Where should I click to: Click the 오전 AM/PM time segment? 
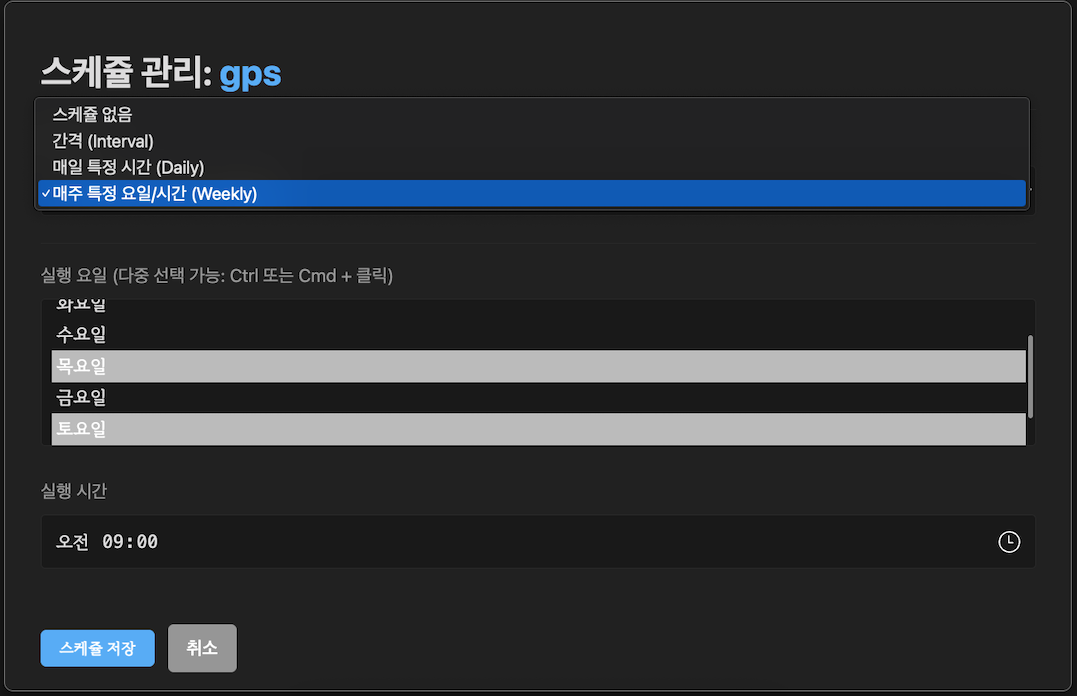(x=72, y=542)
